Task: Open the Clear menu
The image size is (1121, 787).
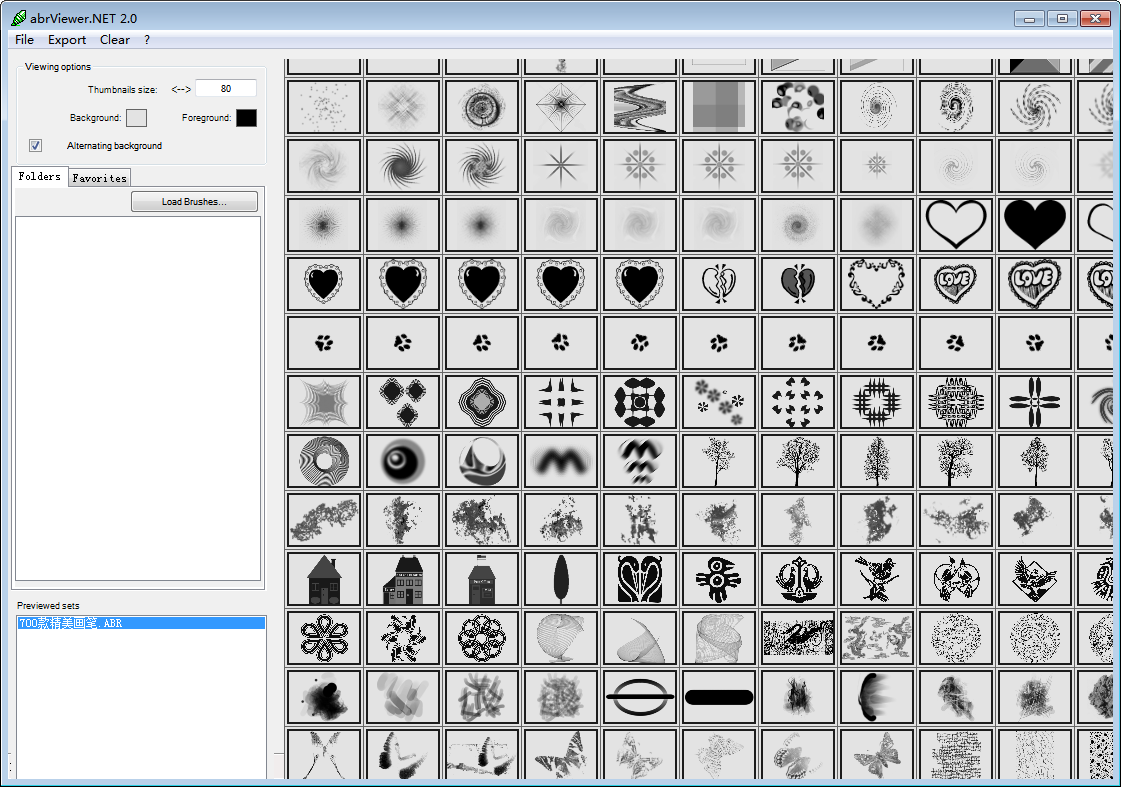Action: (114, 40)
